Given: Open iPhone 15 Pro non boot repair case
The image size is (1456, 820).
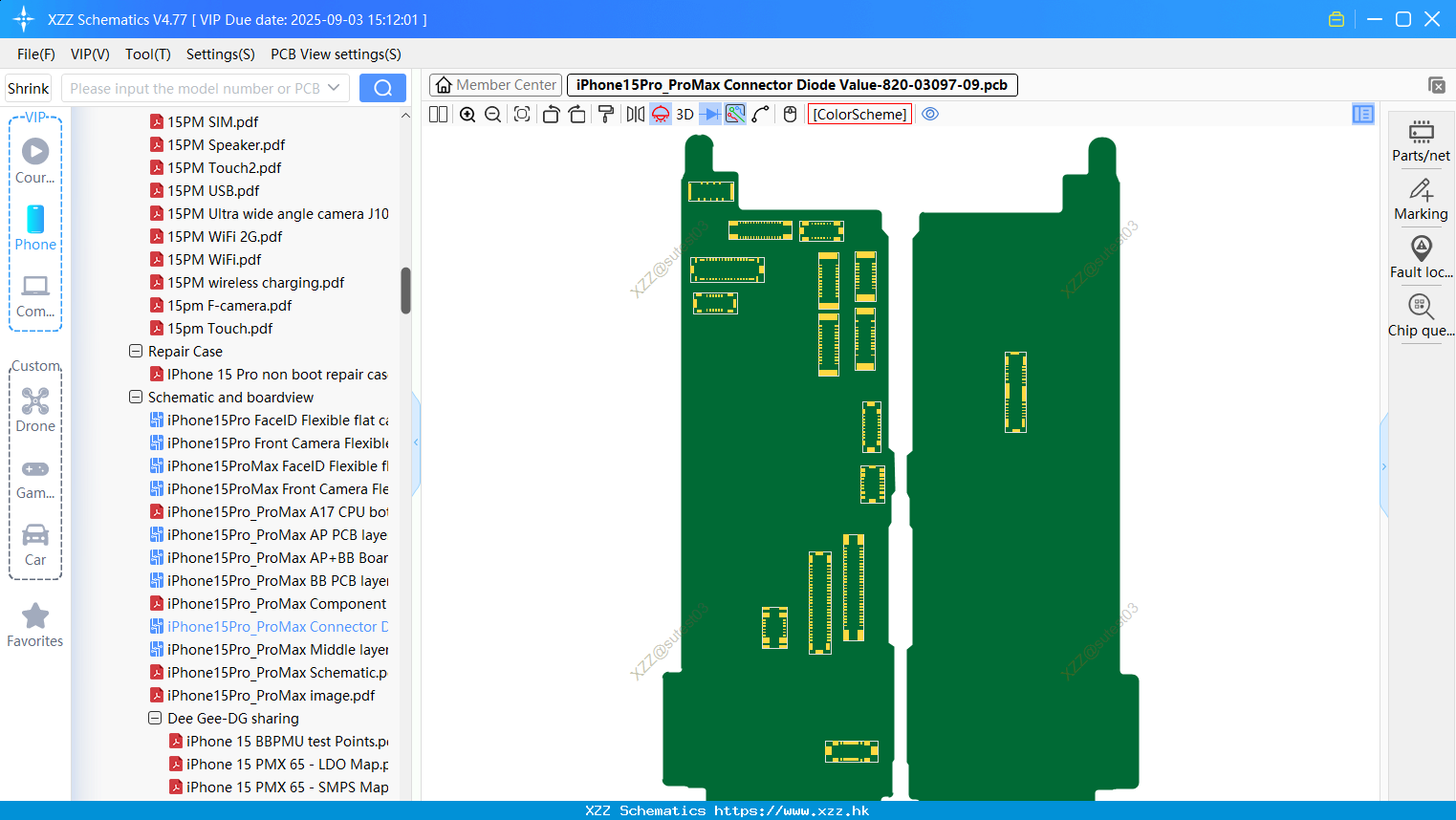Looking at the screenshot, I should pyautogui.click(x=276, y=374).
